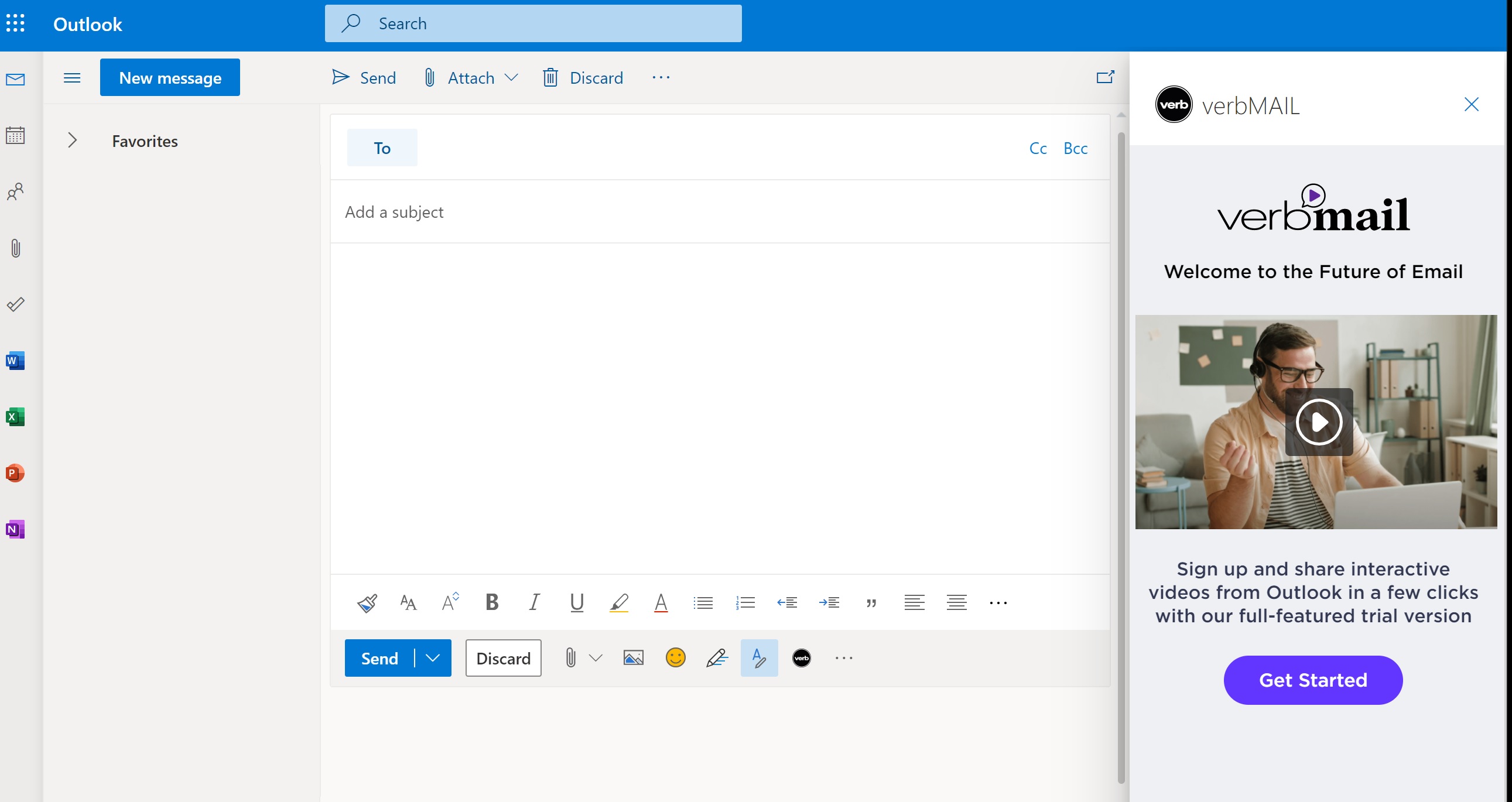This screenshot has height=802, width=1512.
Task: Click the bottom Discard button
Action: pyautogui.click(x=503, y=657)
